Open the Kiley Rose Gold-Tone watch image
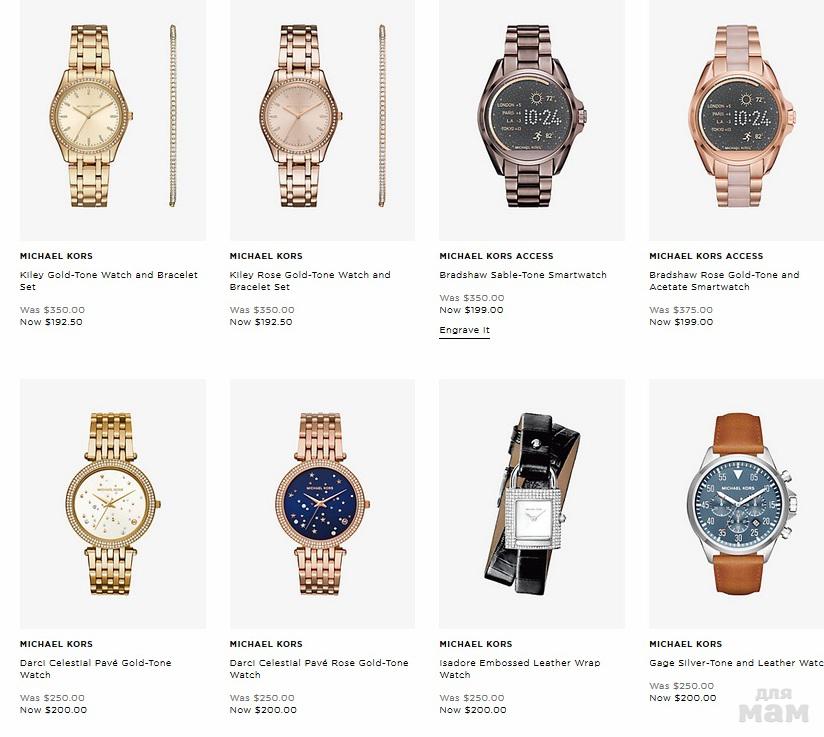 coord(322,120)
